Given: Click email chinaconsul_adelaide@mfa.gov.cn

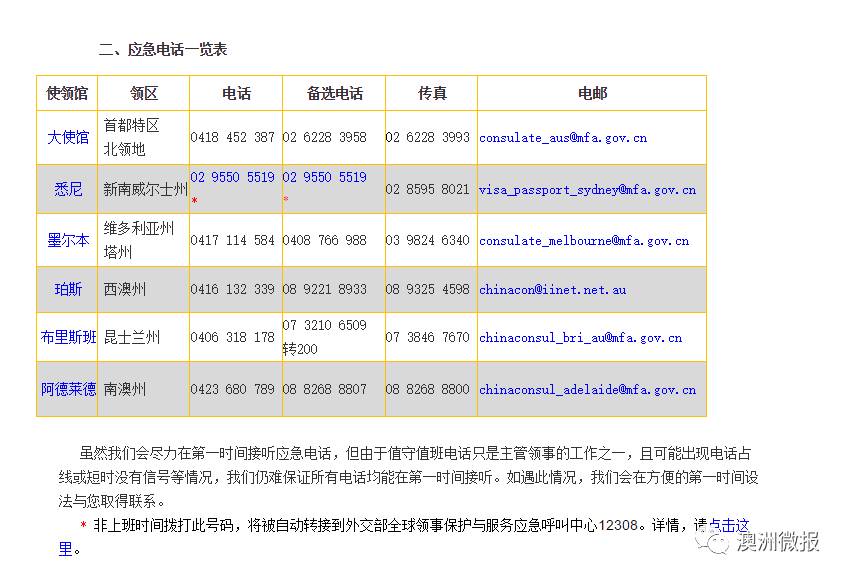Looking at the screenshot, I should click(587, 389).
